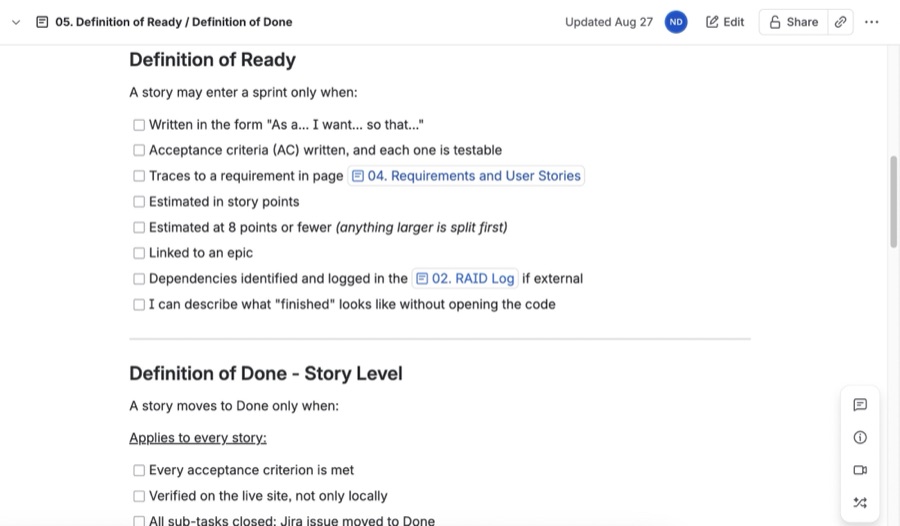This screenshot has height=526, width=900.
Task: Check Verified on the live site
Action: click(x=139, y=496)
